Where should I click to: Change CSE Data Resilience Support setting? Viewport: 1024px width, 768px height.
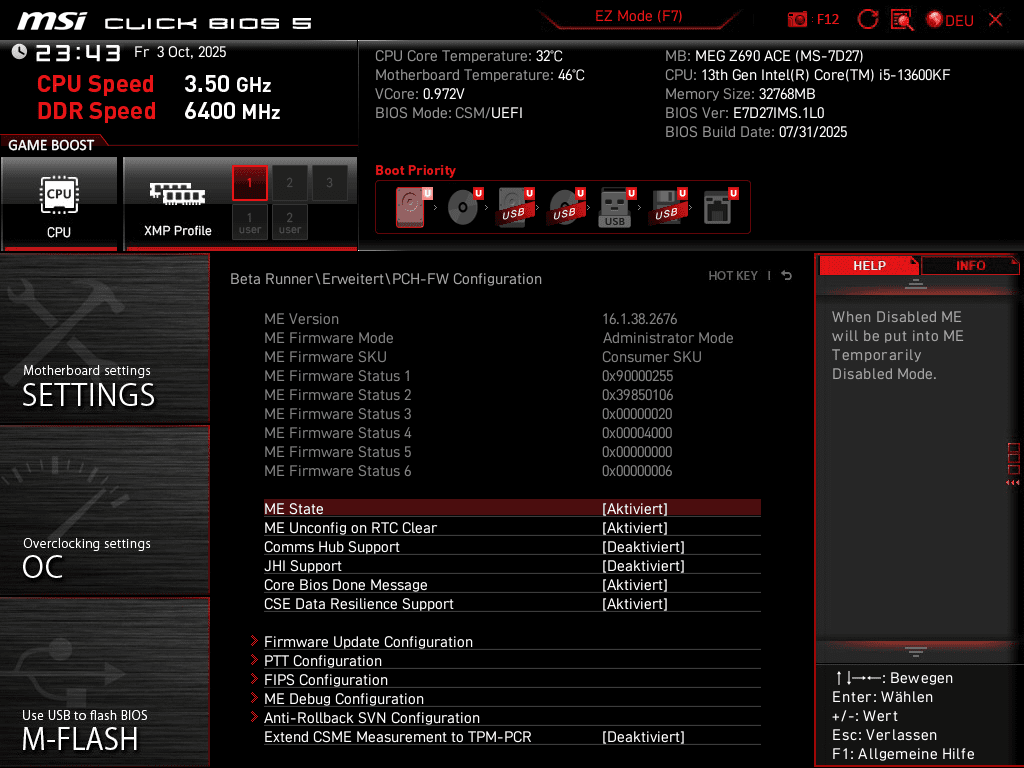point(512,603)
